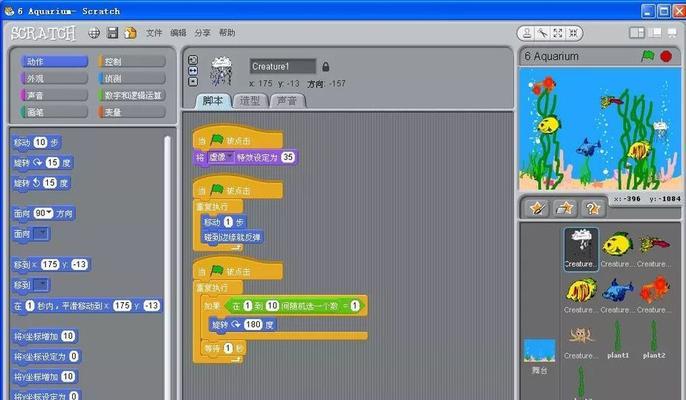The width and height of the screenshot is (686, 400).
Task: Select the 控制 control block category
Action: (132, 62)
